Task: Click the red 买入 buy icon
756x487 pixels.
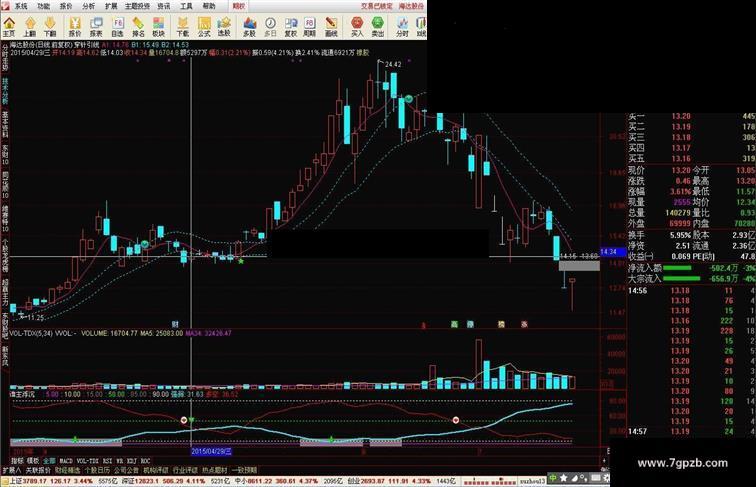Action: [x=357, y=27]
